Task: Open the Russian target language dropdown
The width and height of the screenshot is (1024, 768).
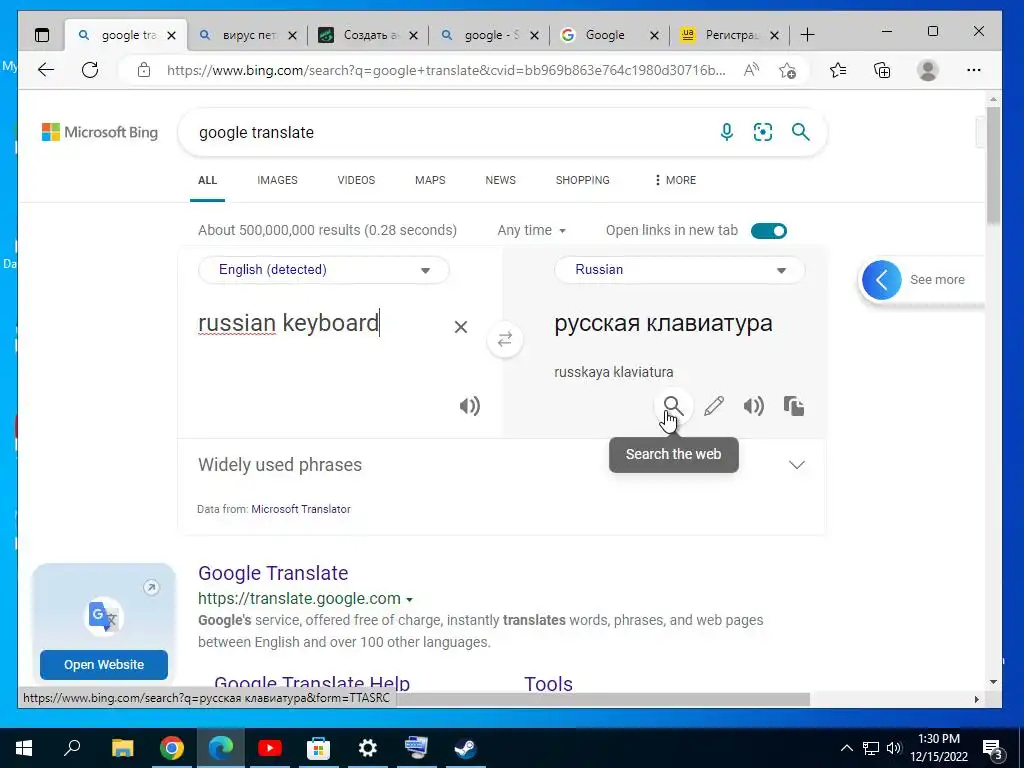Action: [x=679, y=270]
